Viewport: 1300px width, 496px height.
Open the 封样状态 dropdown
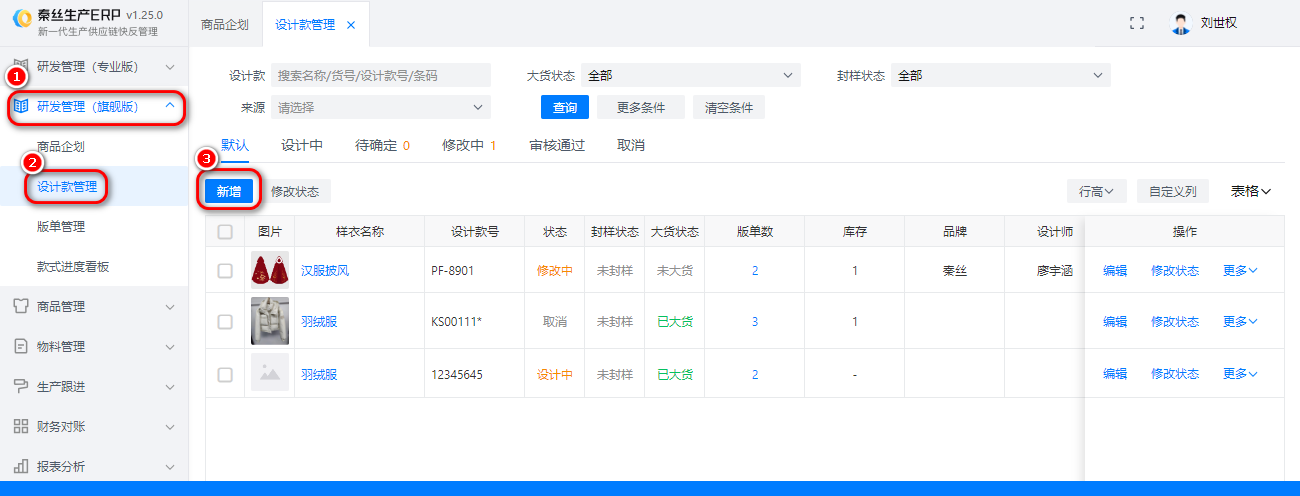[1000, 75]
